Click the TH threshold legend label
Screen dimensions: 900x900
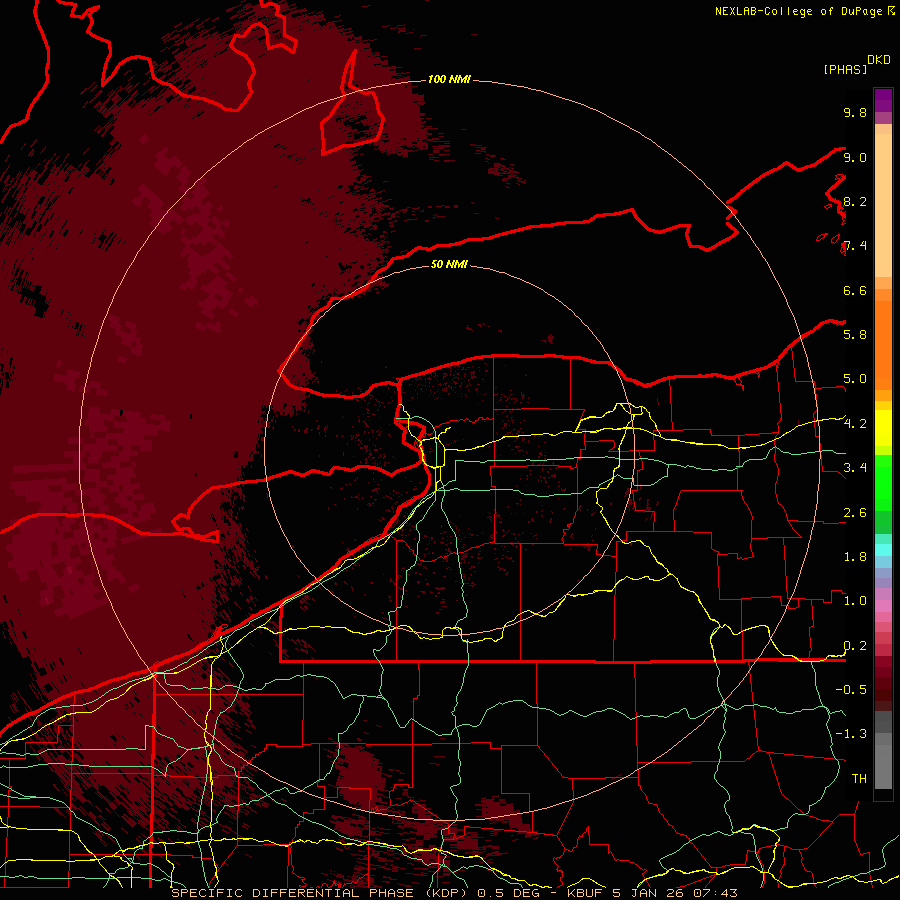(x=859, y=778)
